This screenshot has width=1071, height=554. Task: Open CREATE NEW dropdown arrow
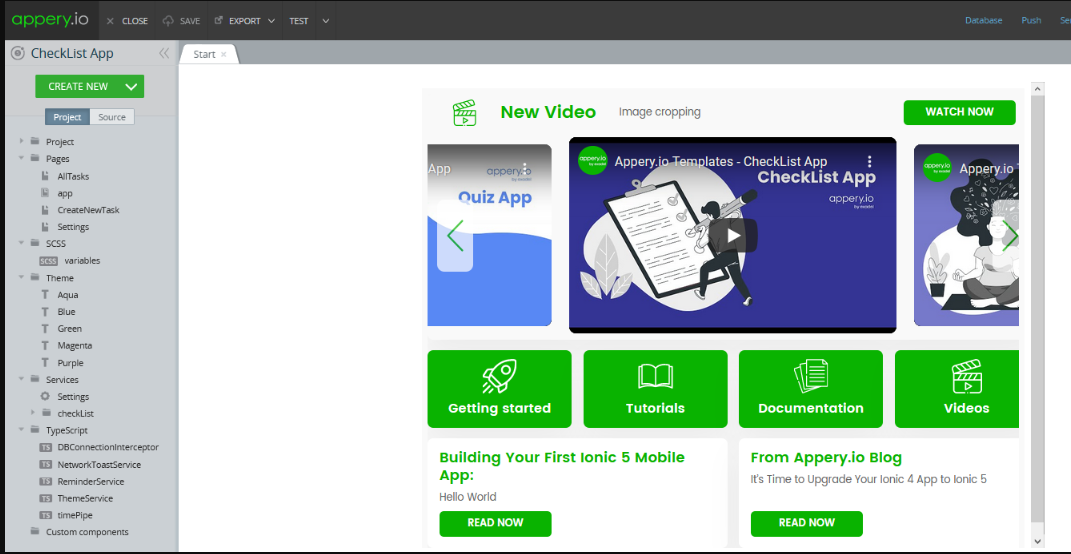[132, 87]
